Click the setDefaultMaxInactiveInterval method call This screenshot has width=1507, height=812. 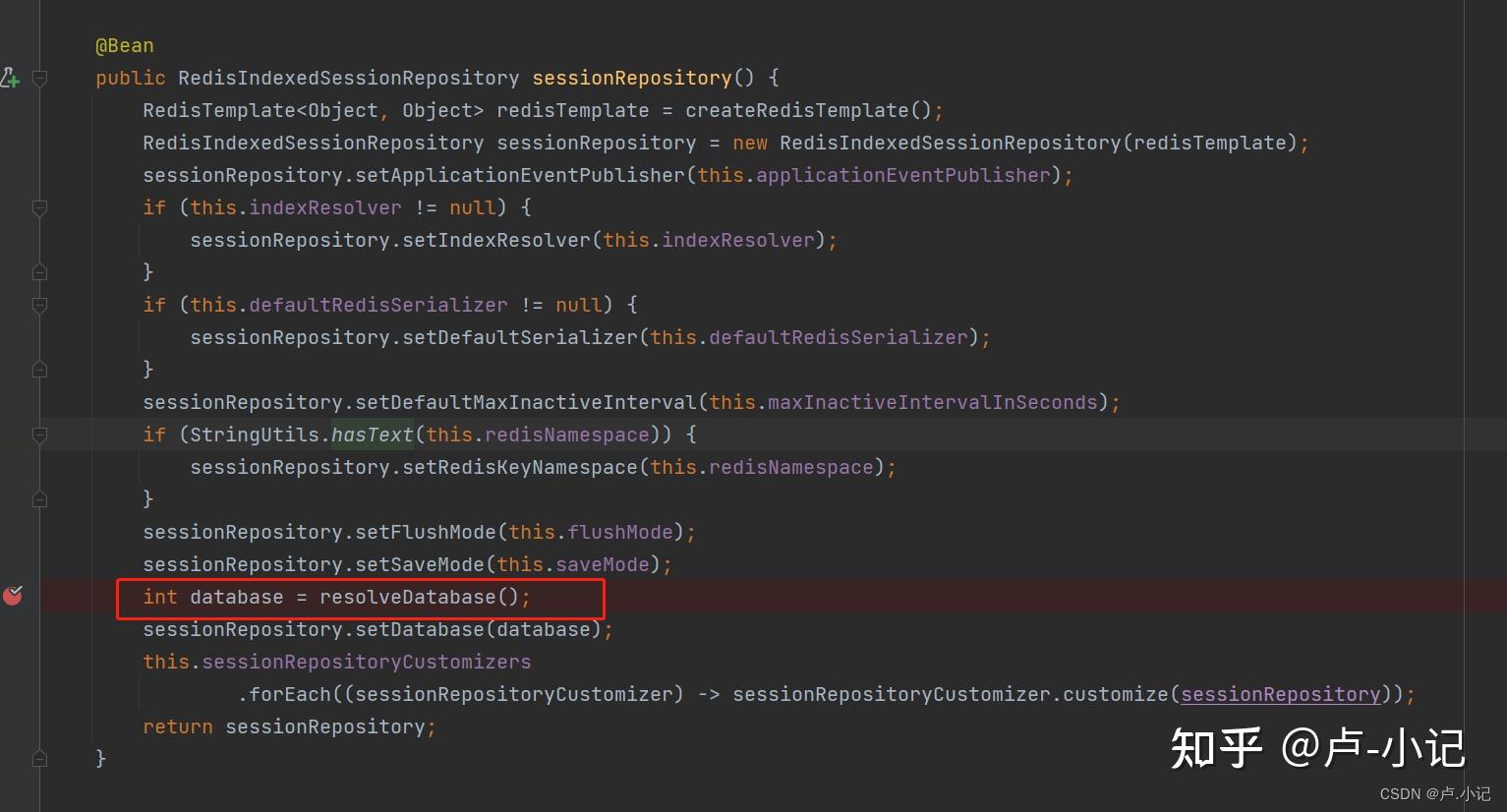click(526, 402)
